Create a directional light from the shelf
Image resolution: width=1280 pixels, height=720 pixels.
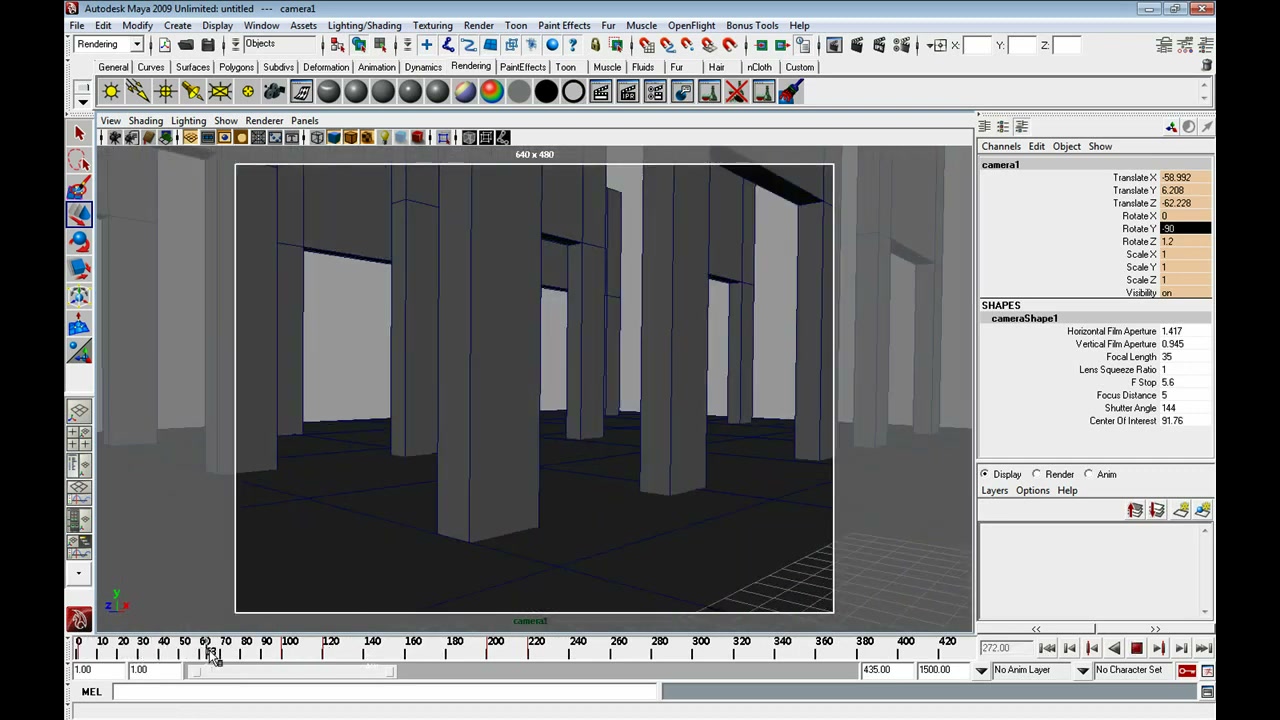(x=138, y=92)
